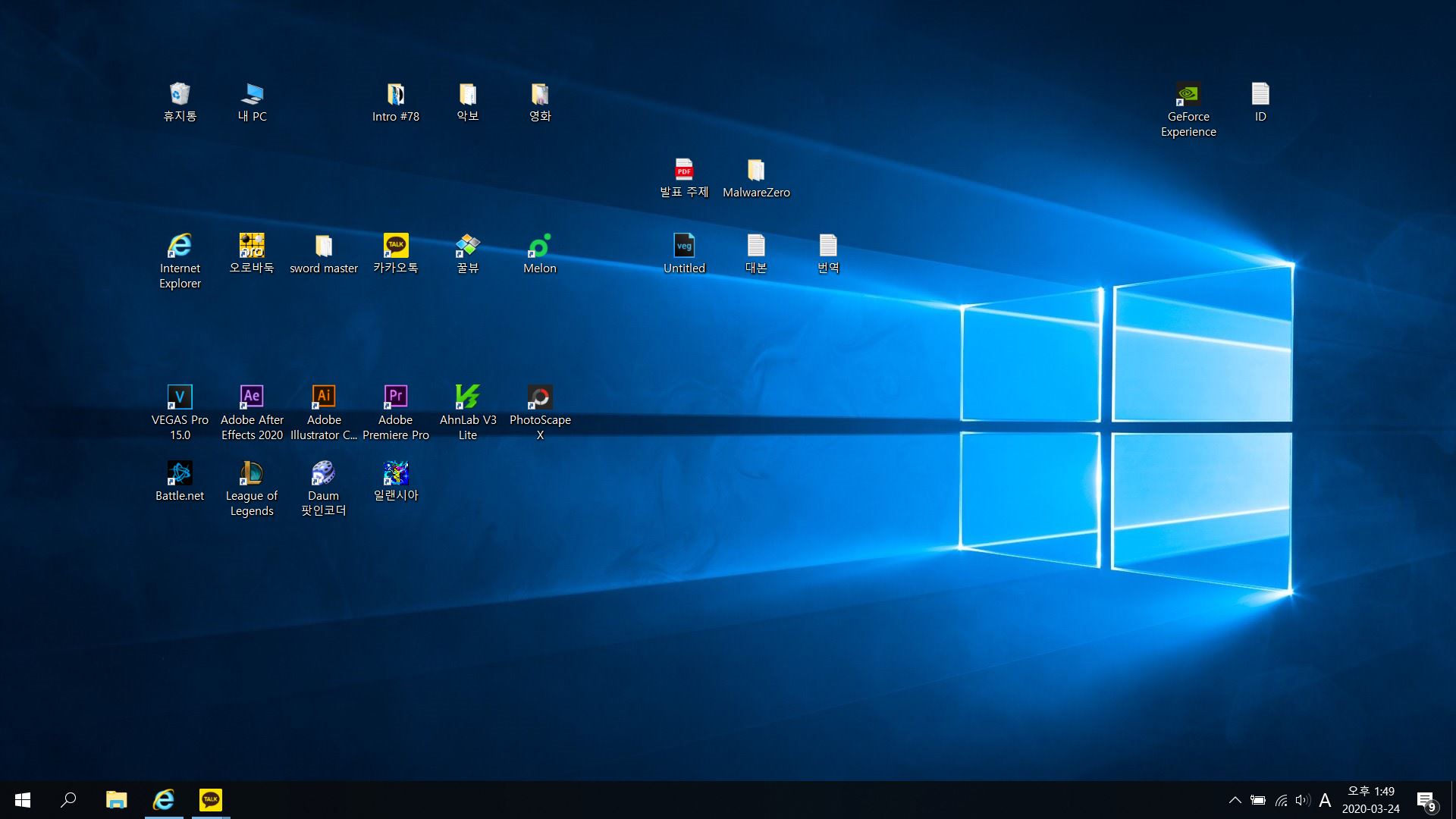Select the Battle.net shortcut
The width and height of the screenshot is (1456, 819).
coord(180,482)
